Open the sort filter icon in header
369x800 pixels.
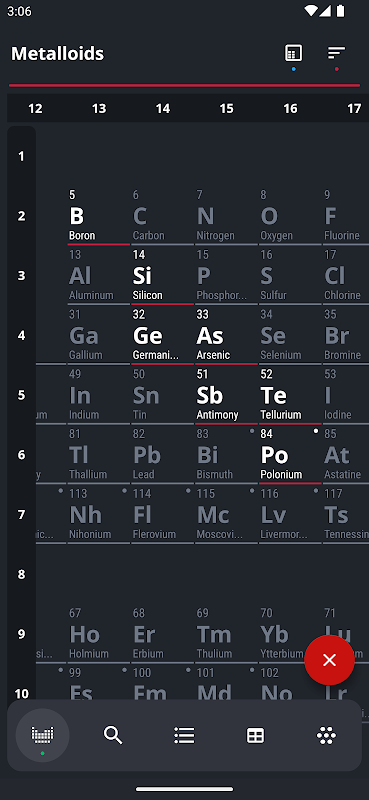click(336, 53)
